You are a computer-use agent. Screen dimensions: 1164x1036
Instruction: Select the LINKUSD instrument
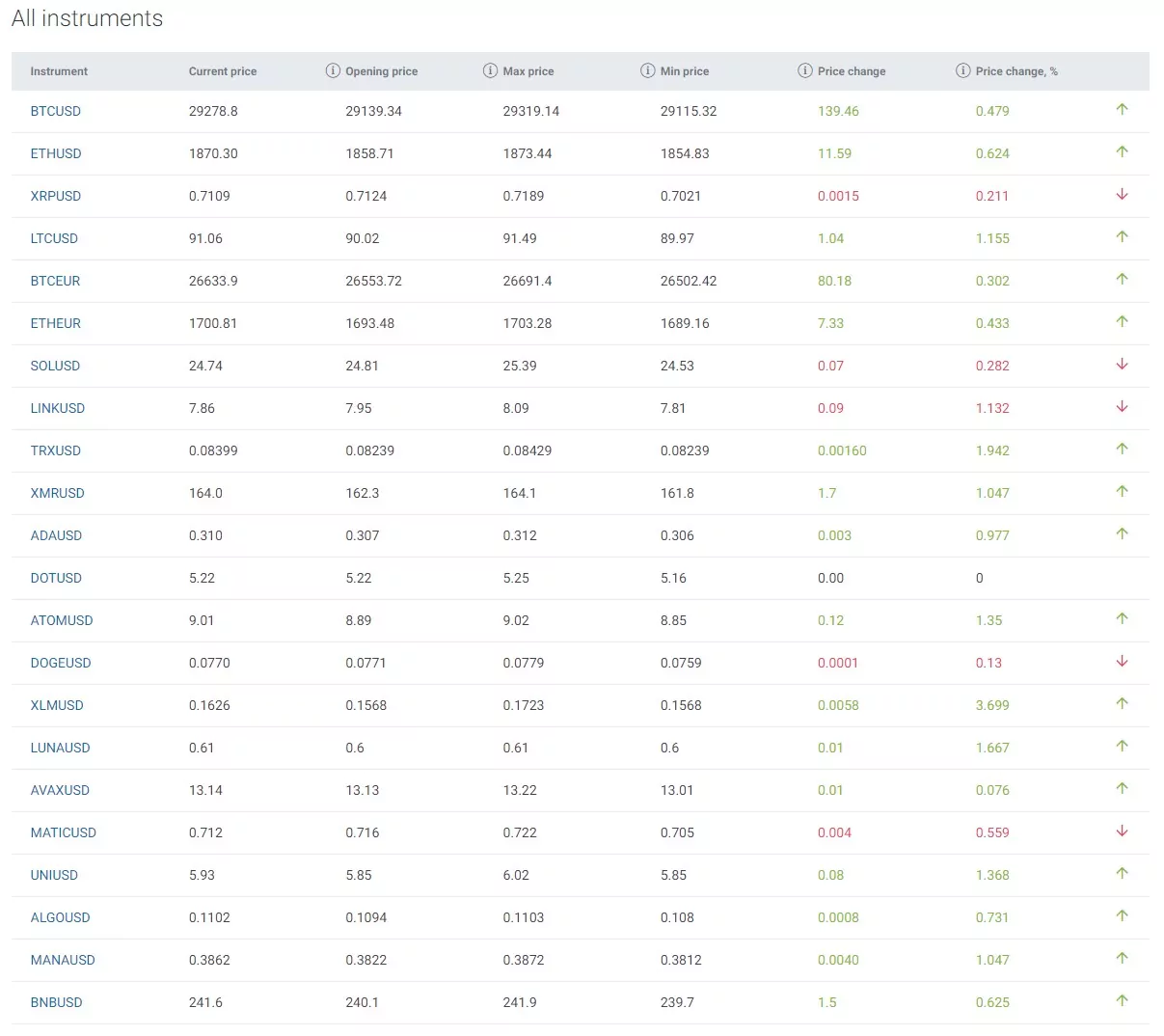coord(58,408)
